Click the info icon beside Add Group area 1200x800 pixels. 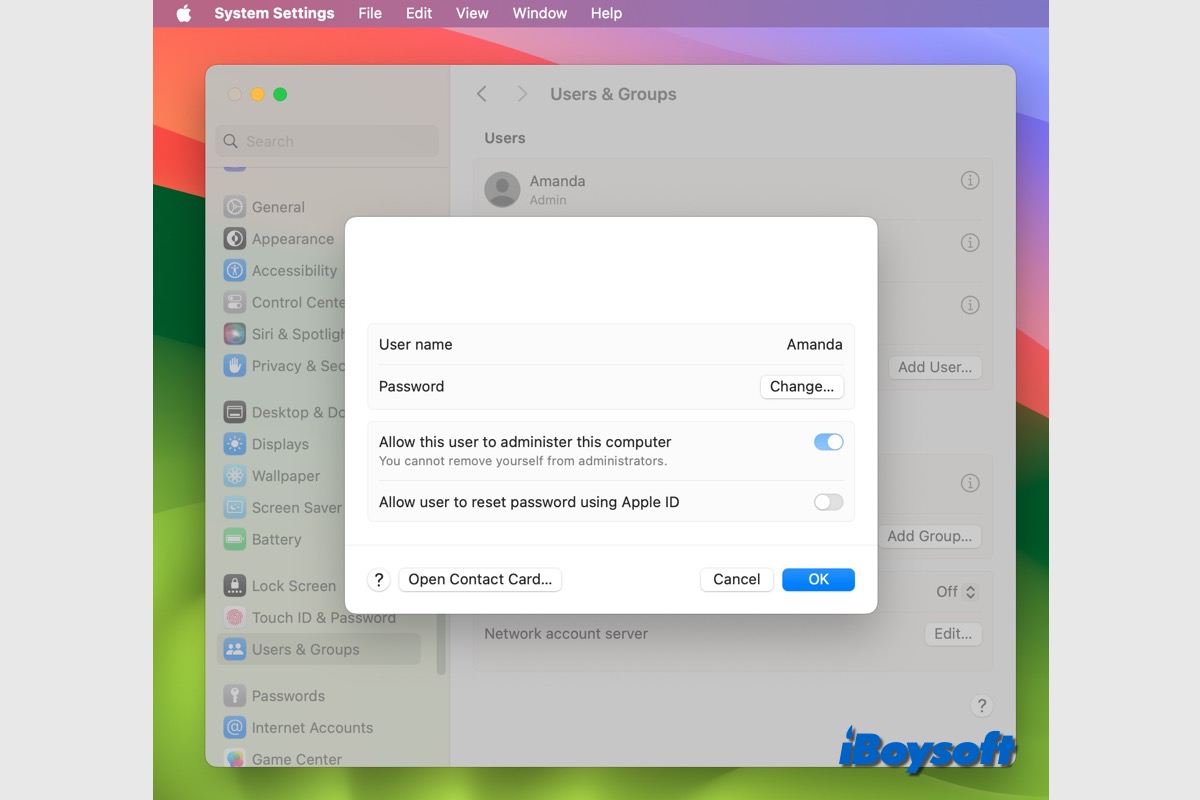970,483
